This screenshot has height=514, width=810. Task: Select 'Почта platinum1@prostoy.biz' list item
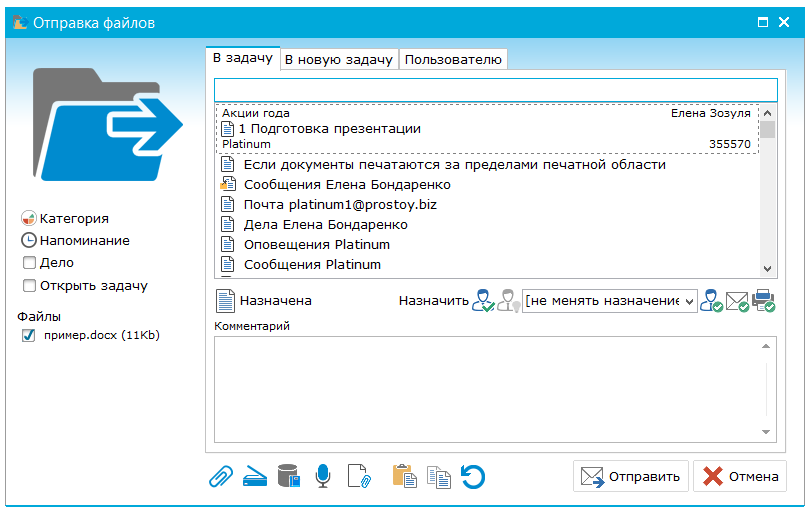click(487, 205)
